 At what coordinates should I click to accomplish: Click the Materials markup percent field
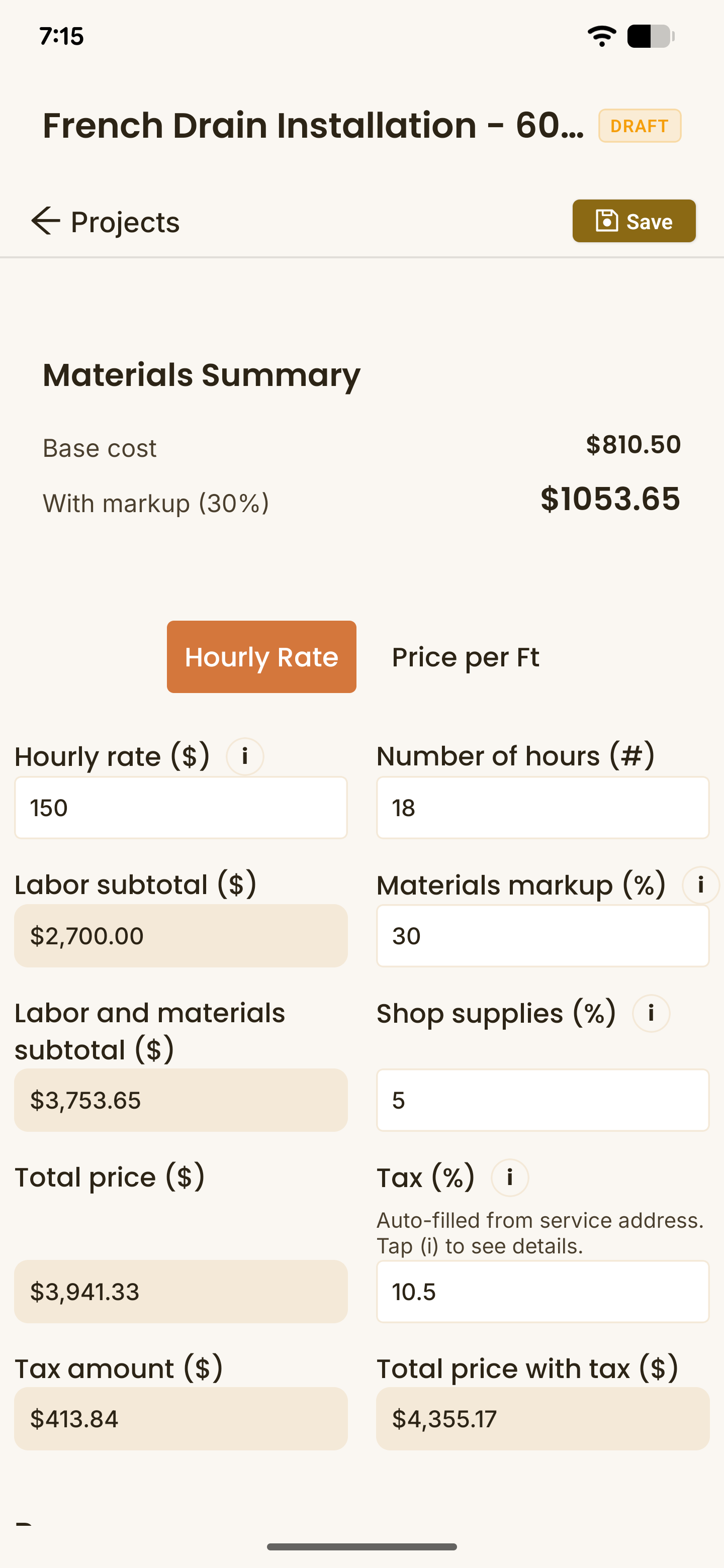point(542,936)
